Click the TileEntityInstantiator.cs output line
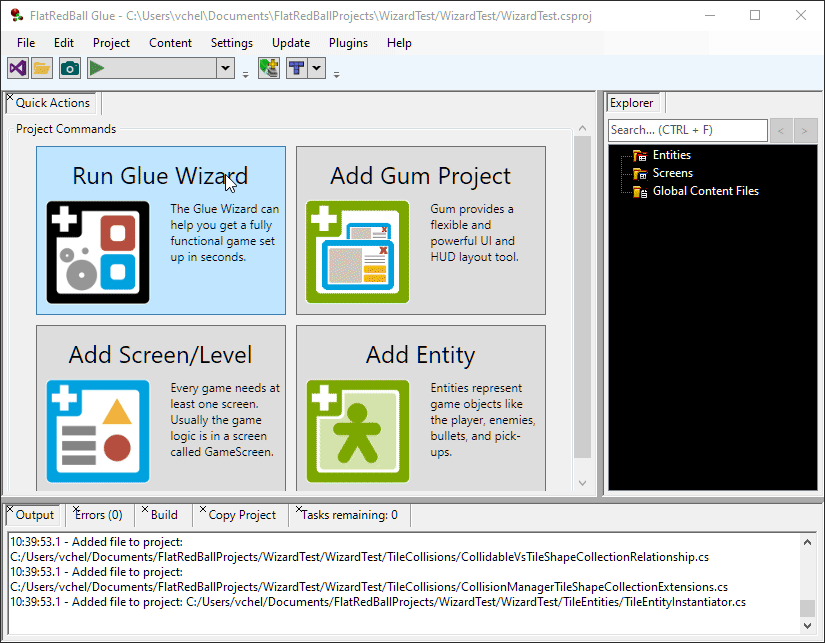Screen dimensions: 825x643 click(378, 602)
